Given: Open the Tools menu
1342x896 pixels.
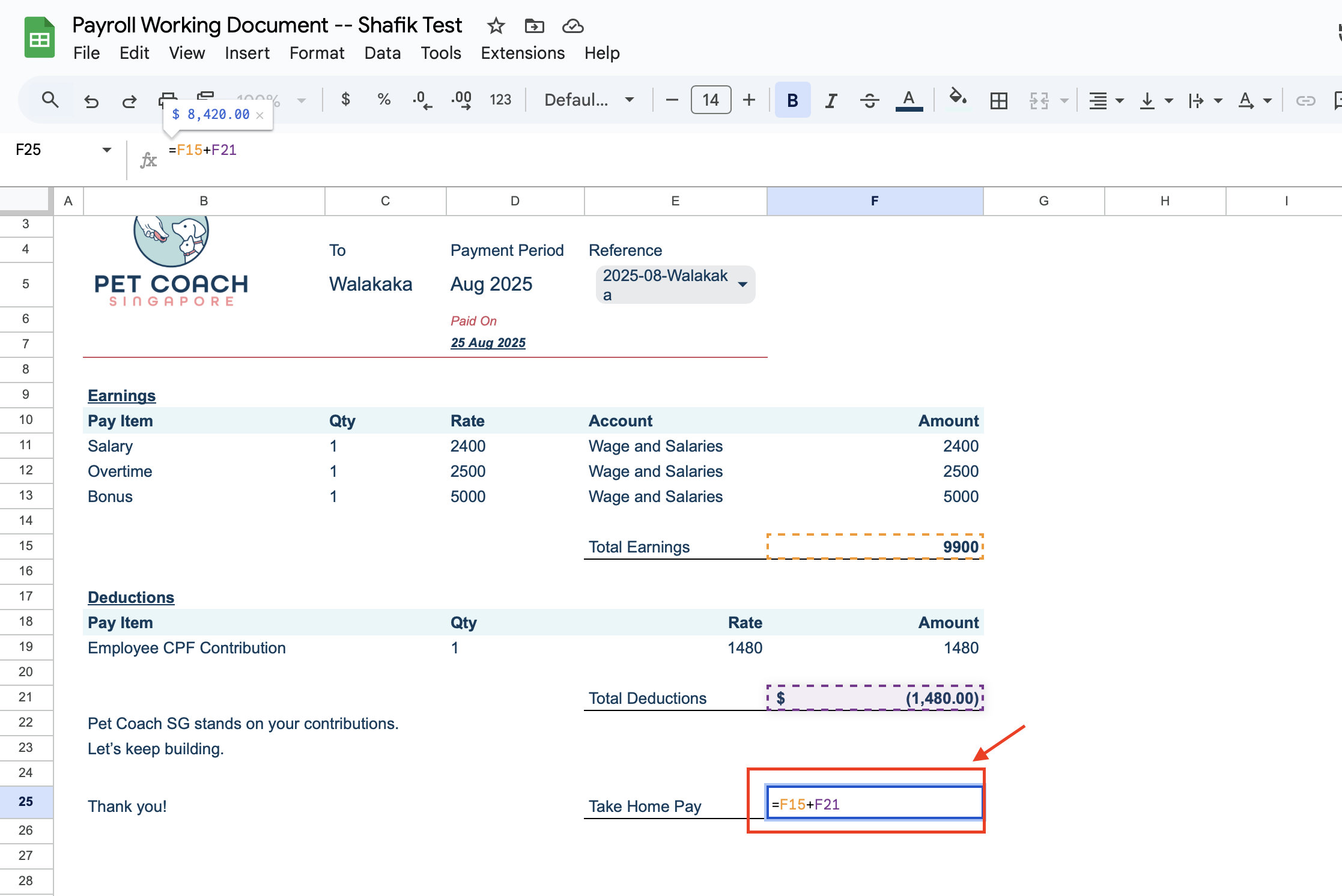Looking at the screenshot, I should pos(441,53).
